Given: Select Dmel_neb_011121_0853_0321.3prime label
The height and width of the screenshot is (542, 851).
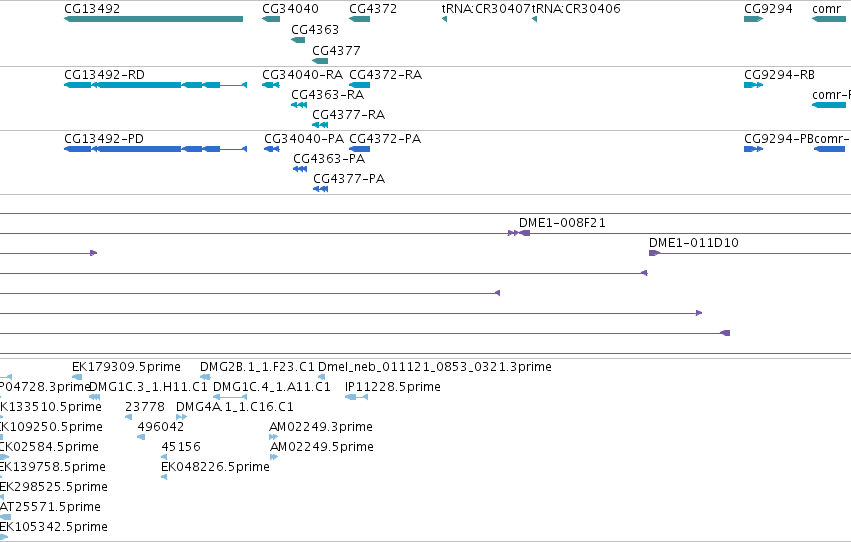Looking at the screenshot, I should (x=434, y=367).
